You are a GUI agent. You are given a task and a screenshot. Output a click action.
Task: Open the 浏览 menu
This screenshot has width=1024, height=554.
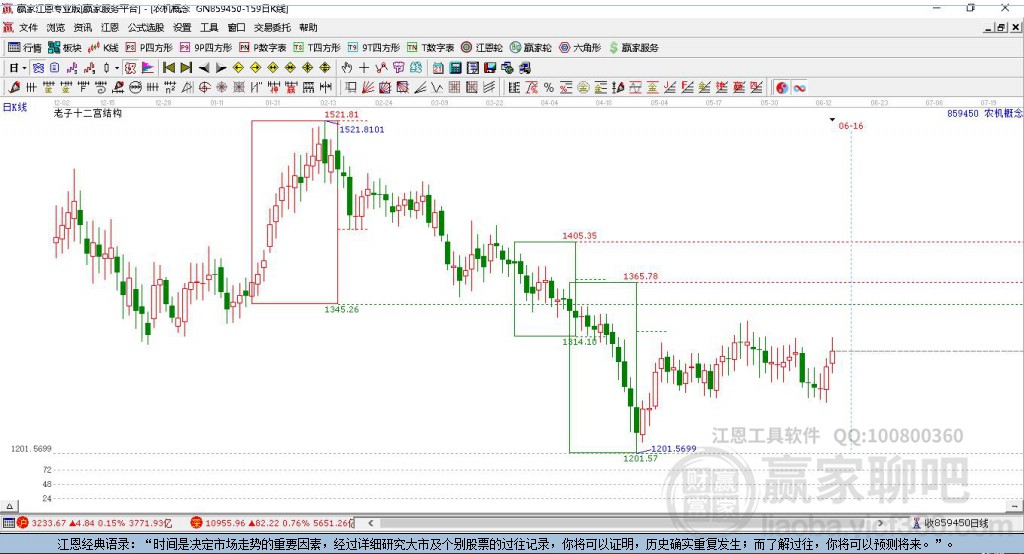(x=56, y=27)
